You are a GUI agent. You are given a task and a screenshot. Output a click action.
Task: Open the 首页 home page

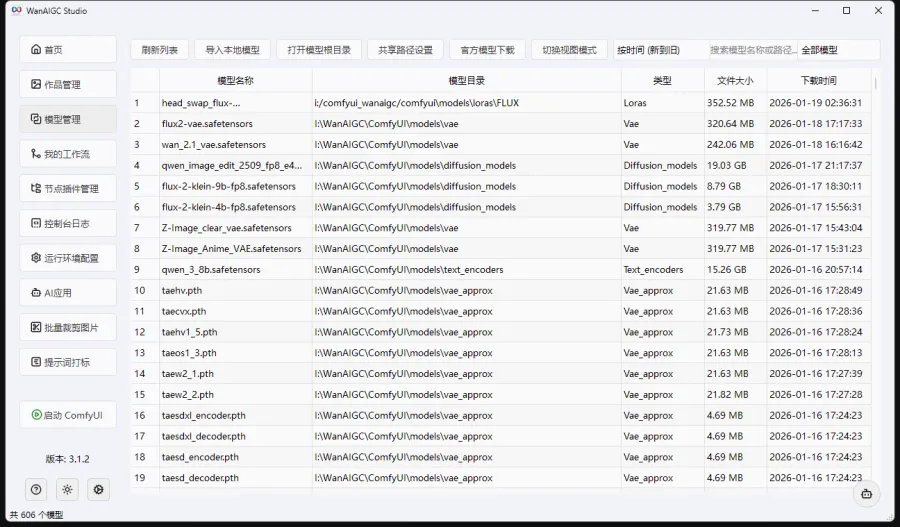[68, 49]
